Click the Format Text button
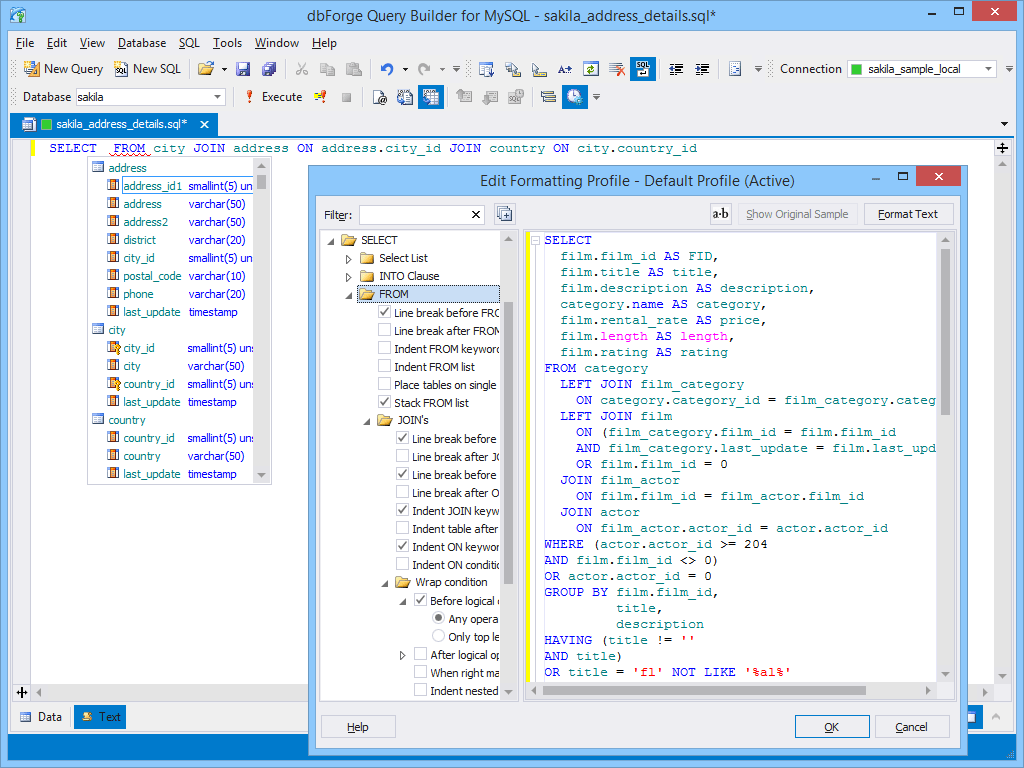Image resolution: width=1024 pixels, height=768 pixels. tap(908, 214)
